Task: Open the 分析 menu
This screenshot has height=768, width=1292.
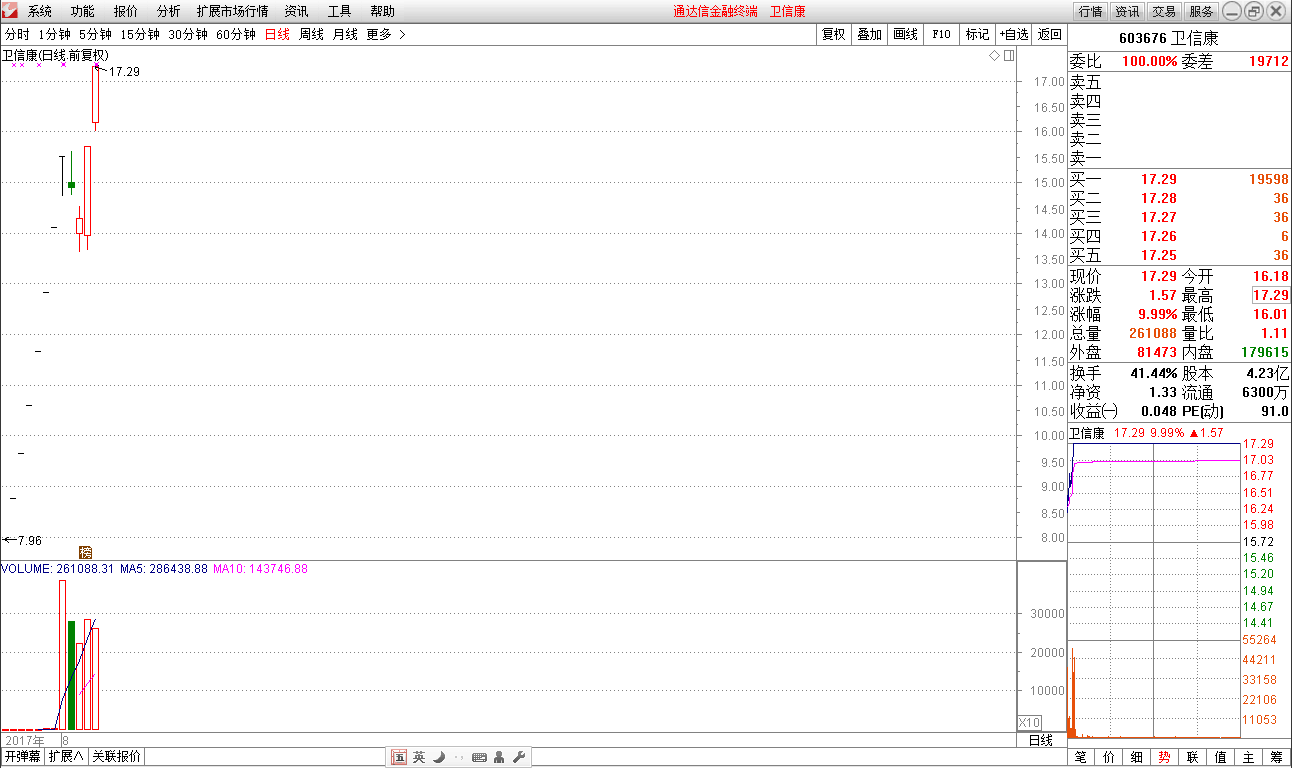Action: [x=169, y=12]
